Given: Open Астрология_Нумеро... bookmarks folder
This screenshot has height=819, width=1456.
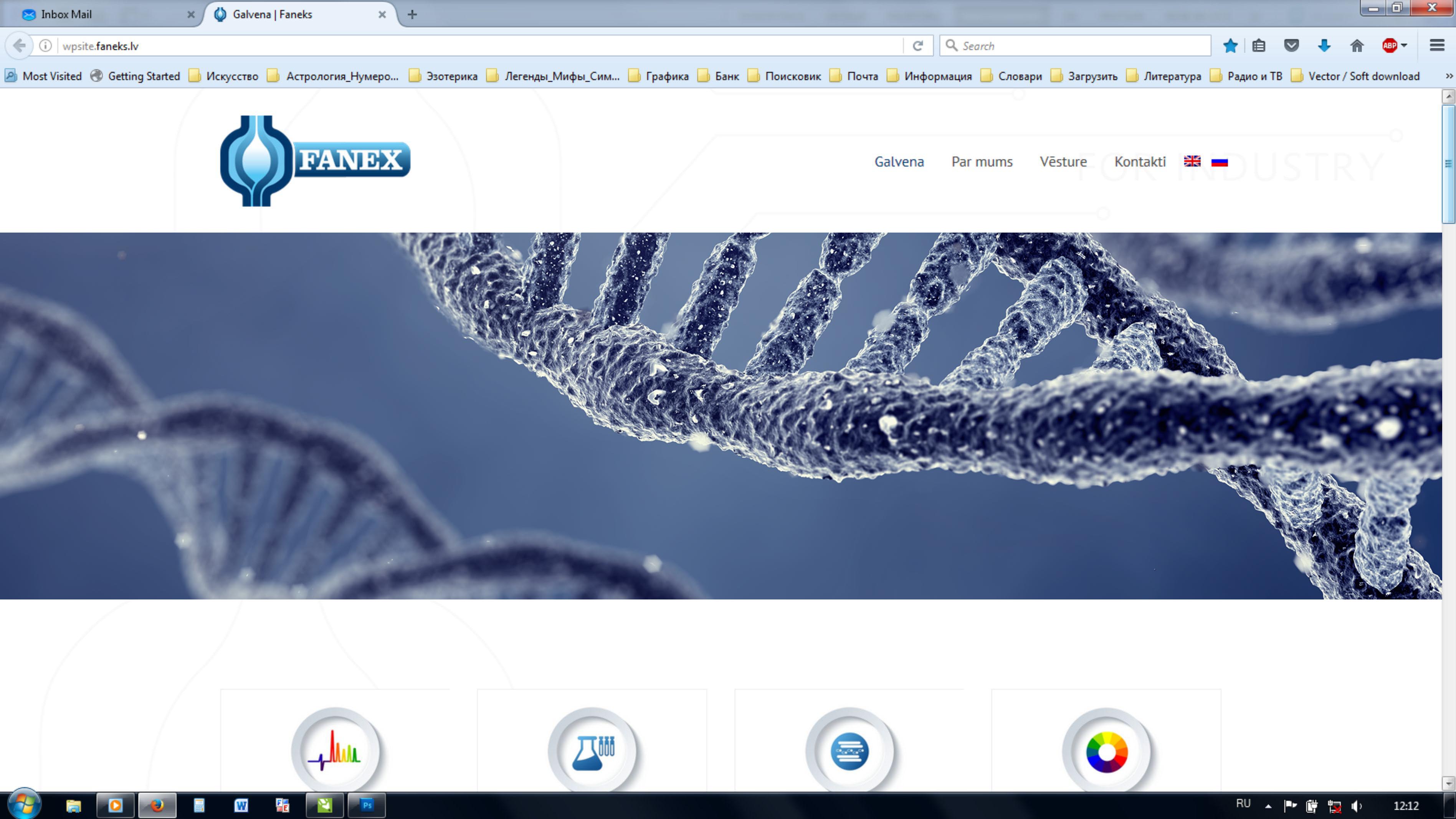Looking at the screenshot, I should [333, 76].
